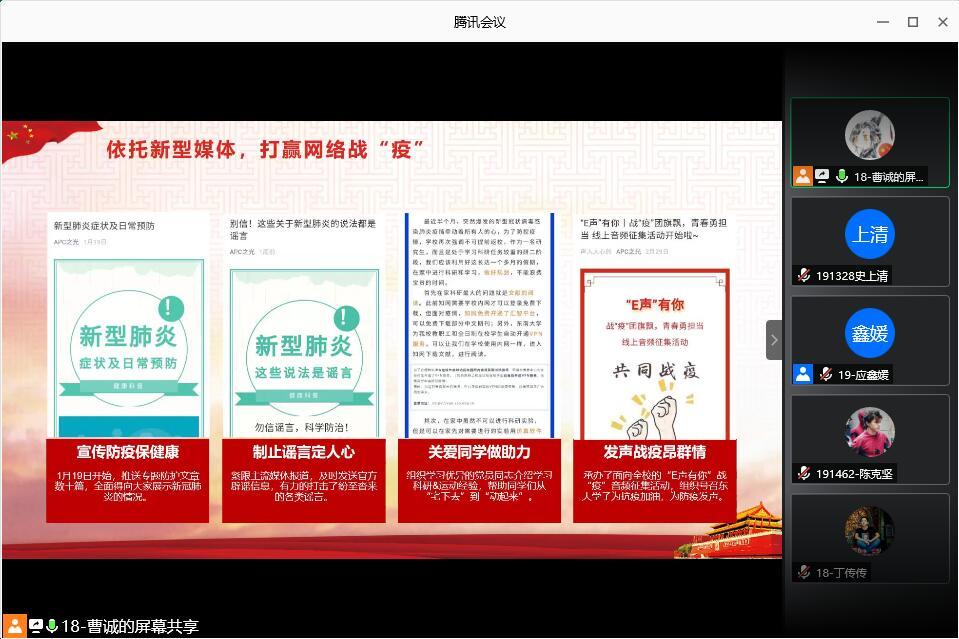Viewport: 959px width, 639px height.
Task: Click the 宣传防疫保健康 red heading on slide
Action: [128, 452]
